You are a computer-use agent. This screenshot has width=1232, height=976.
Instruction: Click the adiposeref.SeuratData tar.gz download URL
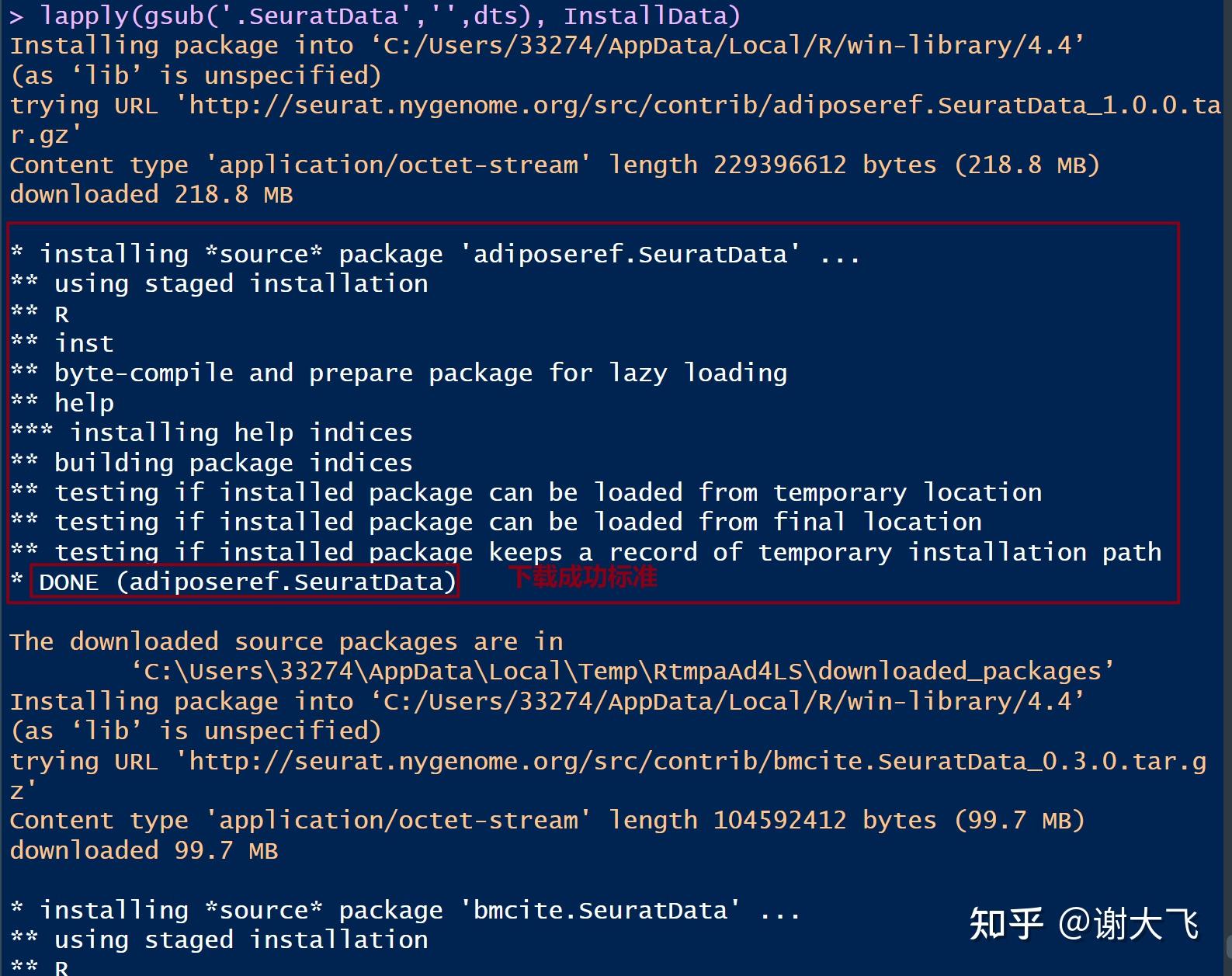point(699,106)
